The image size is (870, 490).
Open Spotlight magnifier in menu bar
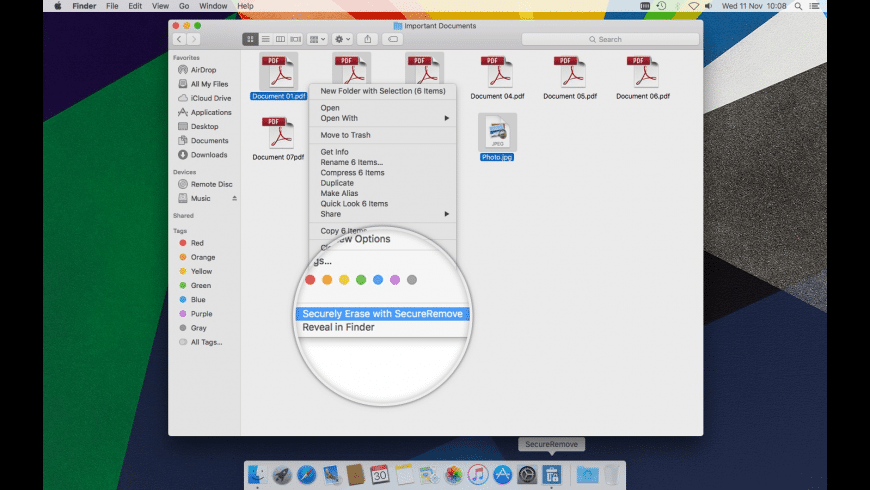798,6
